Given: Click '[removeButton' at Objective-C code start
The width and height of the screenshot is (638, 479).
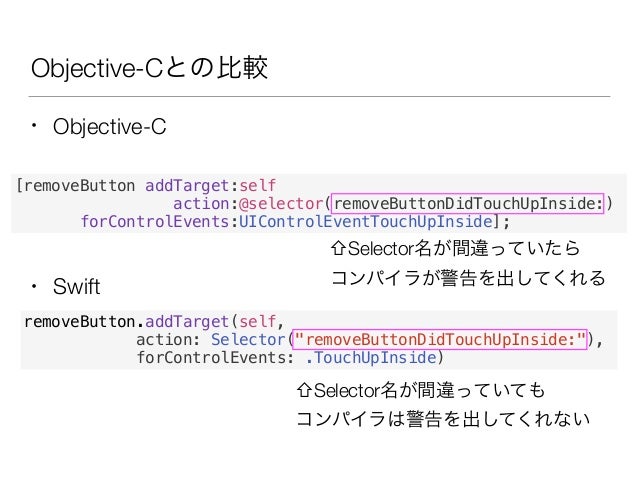Looking at the screenshot, I should click(x=75, y=186).
